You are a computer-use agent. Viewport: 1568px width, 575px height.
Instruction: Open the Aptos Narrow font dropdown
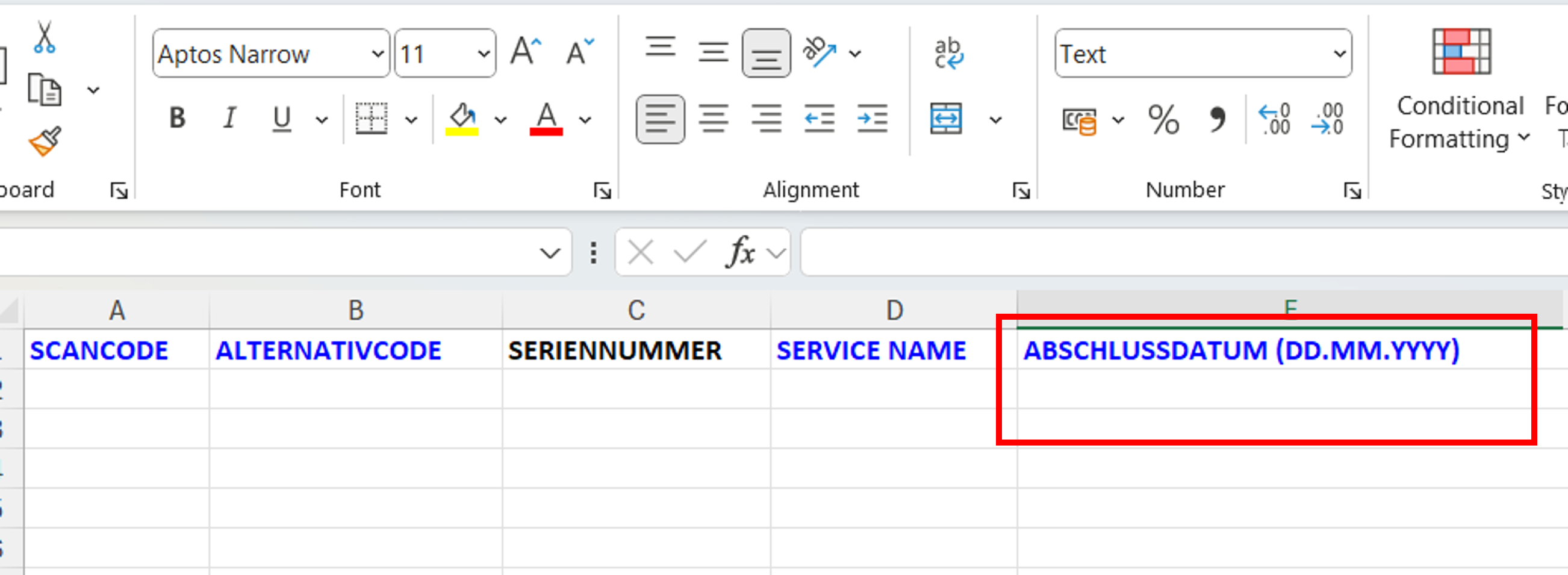tap(378, 54)
